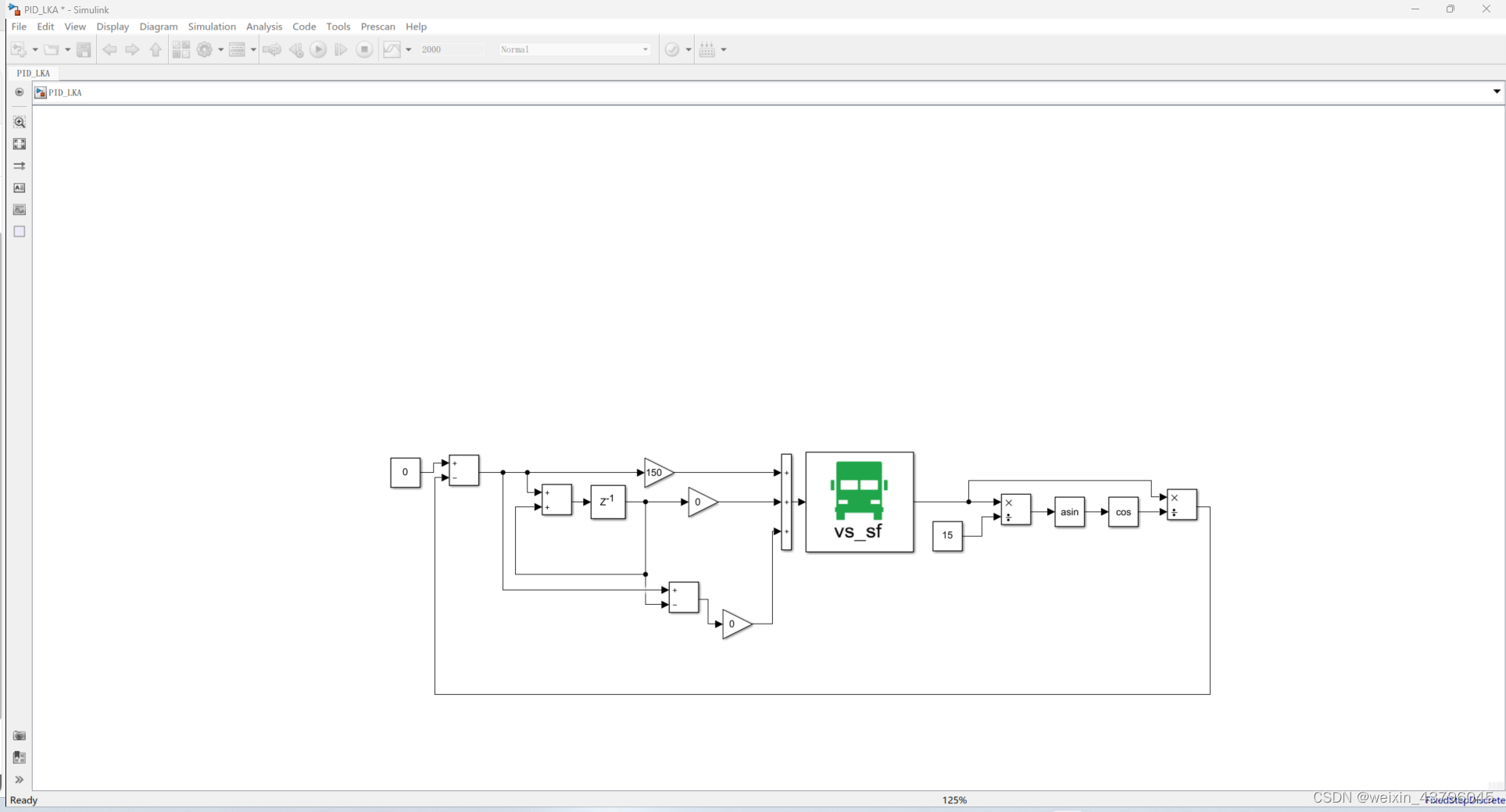The height and width of the screenshot is (812, 1506).
Task: Click the viewmarks icon in the lower palette
Action: click(x=20, y=757)
